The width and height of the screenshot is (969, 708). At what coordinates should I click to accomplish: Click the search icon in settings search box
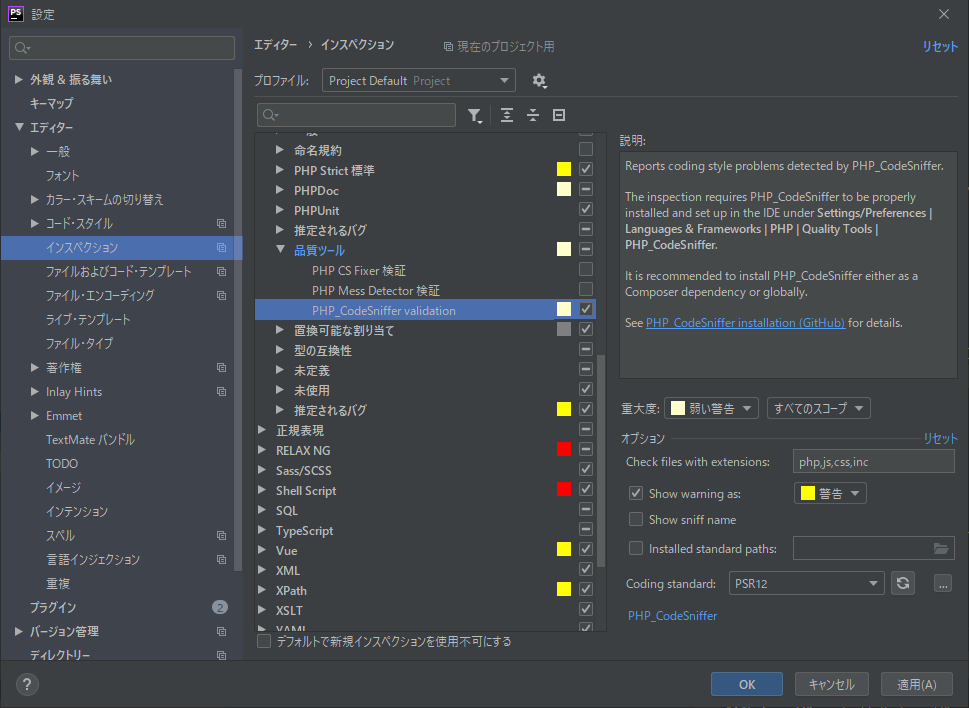point(22,48)
